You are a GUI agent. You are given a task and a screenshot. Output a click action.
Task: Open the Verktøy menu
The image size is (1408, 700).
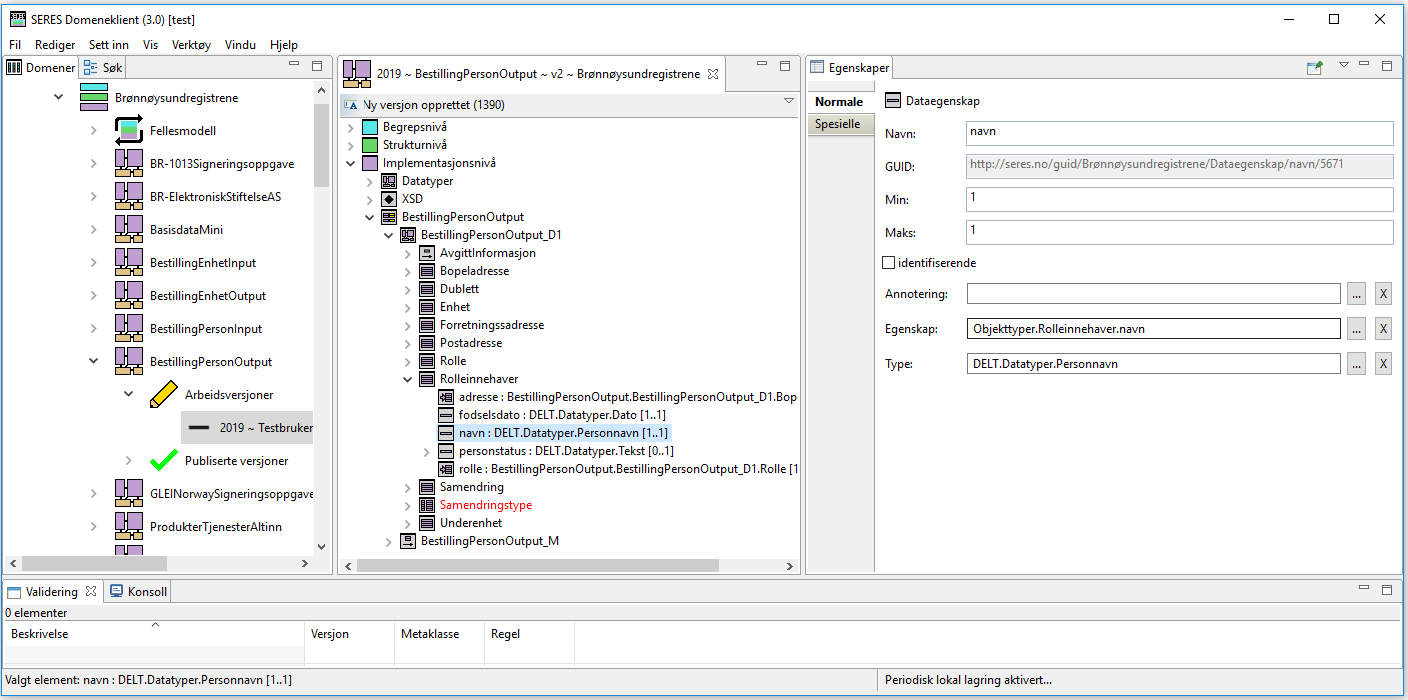pos(192,45)
